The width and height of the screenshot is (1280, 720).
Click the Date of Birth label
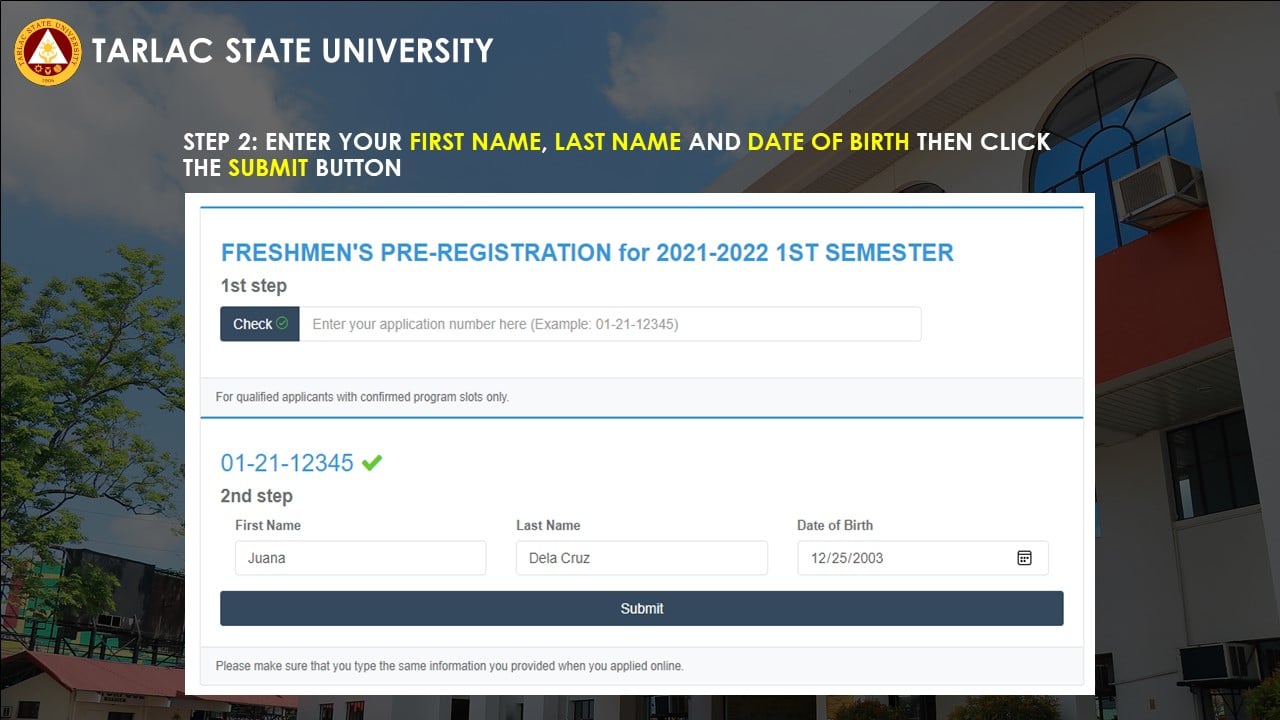click(835, 525)
